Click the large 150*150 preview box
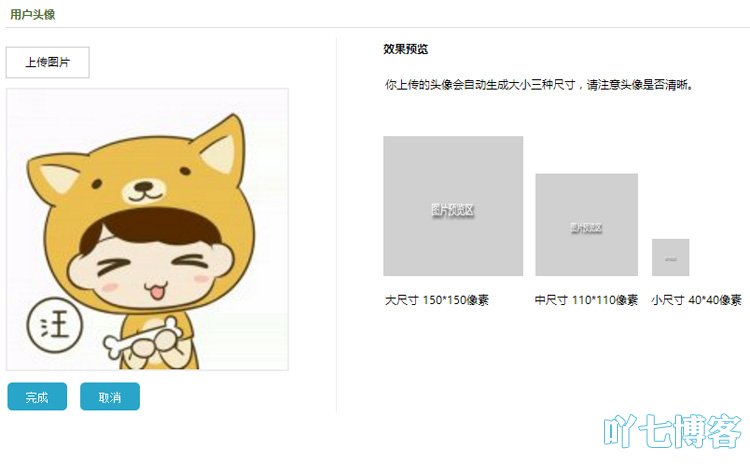 click(x=453, y=206)
